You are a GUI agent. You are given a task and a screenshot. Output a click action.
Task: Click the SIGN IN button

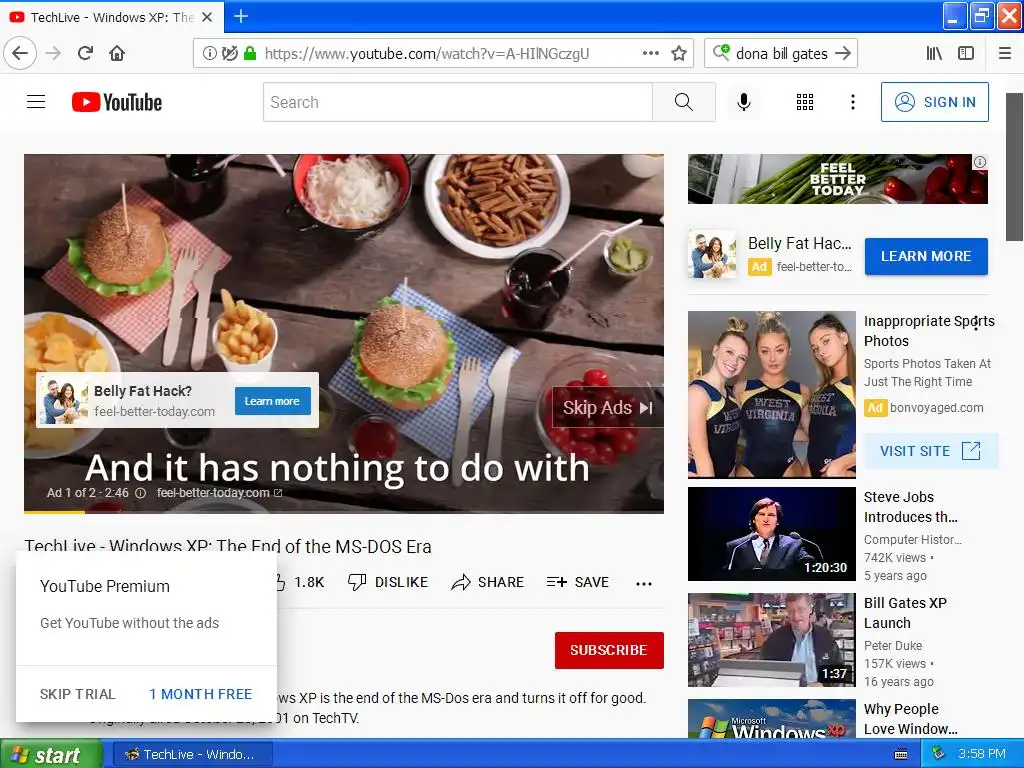click(x=935, y=102)
